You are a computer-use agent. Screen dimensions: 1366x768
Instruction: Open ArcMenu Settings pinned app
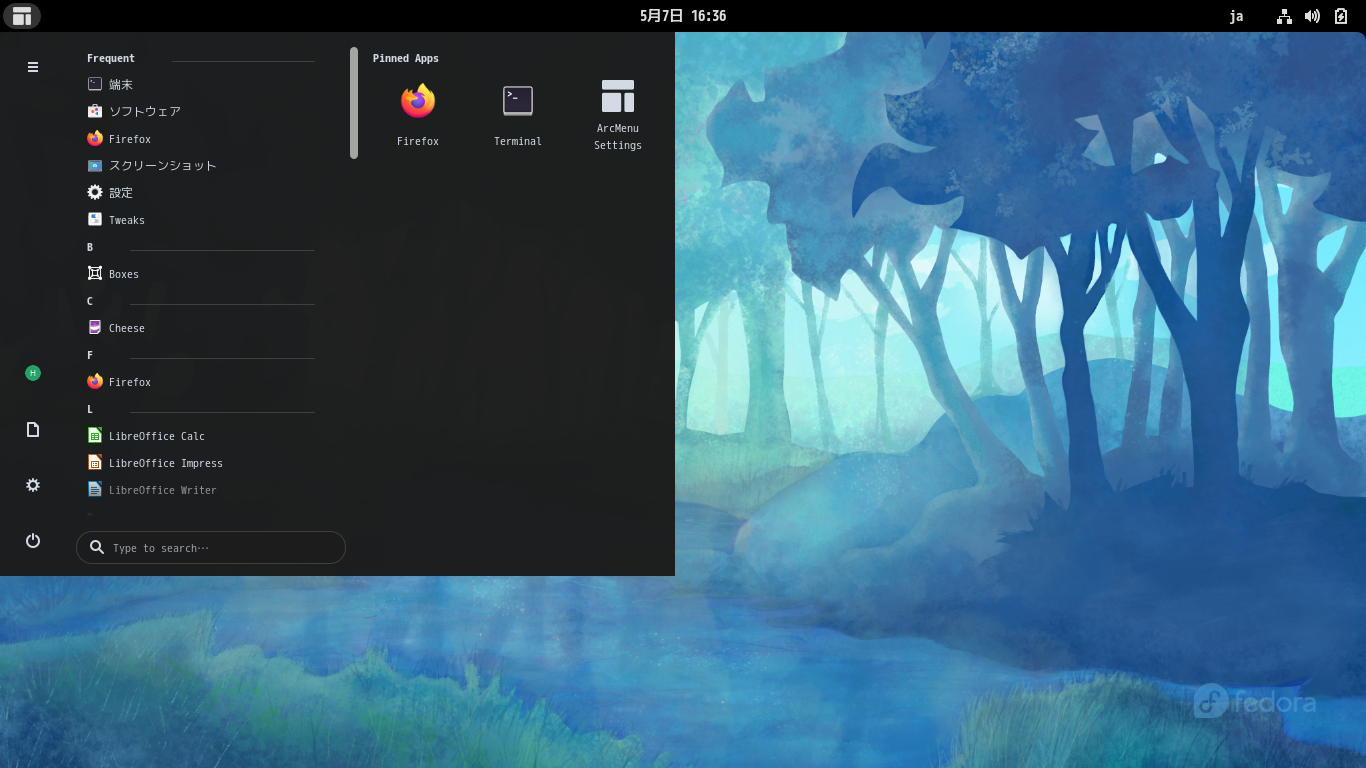pyautogui.click(x=618, y=114)
